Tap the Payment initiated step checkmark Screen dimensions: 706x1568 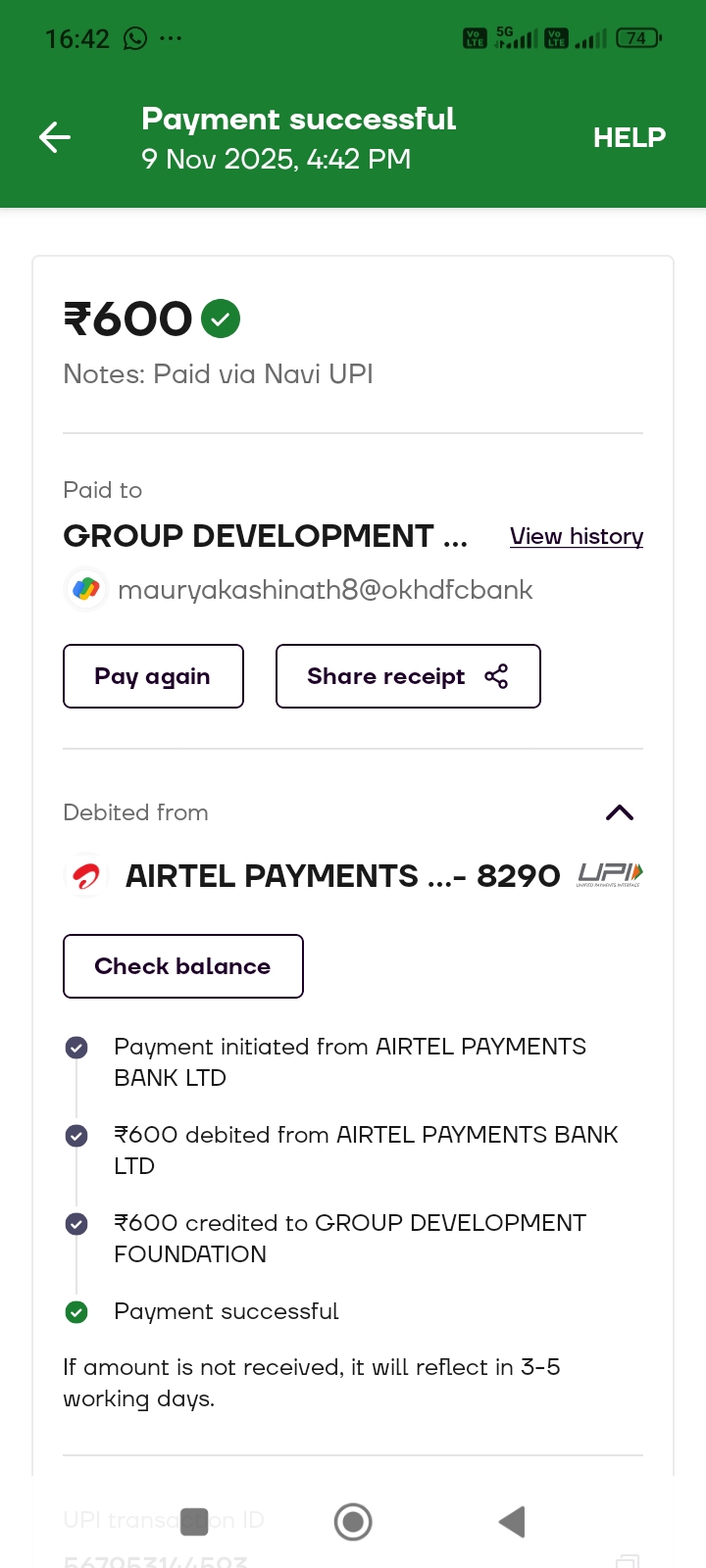(x=76, y=1048)
